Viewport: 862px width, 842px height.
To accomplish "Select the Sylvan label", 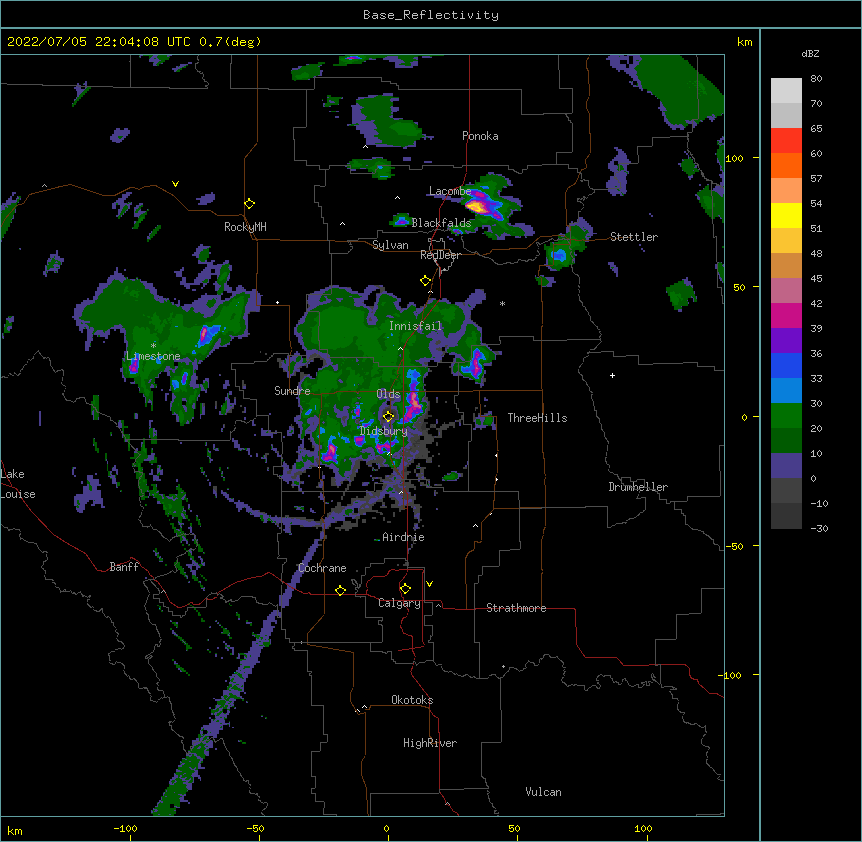I will coord(390,245).
